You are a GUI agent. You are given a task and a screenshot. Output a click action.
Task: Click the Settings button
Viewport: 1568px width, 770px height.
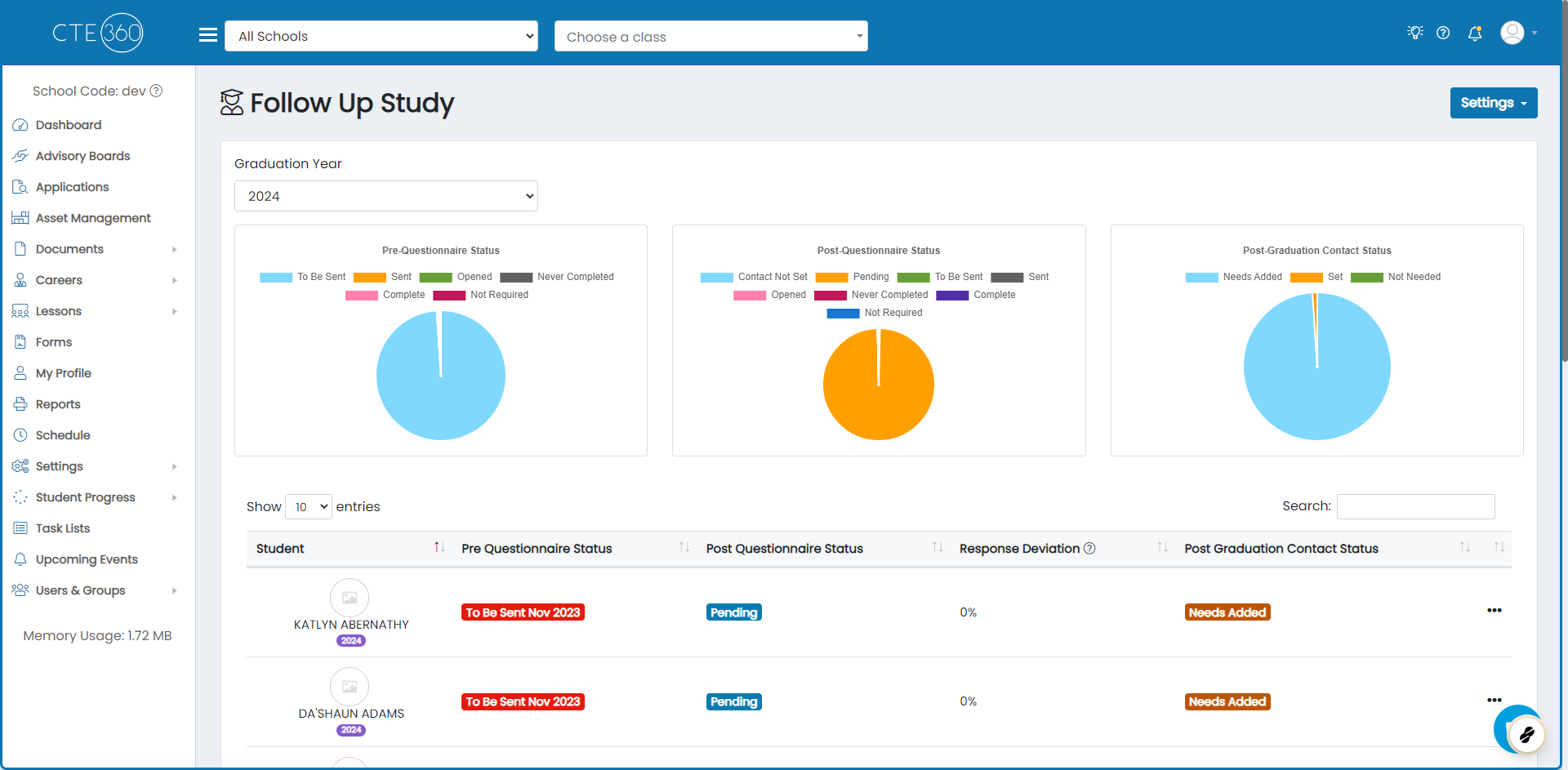pyautogui.click(x=1494, y=103)
